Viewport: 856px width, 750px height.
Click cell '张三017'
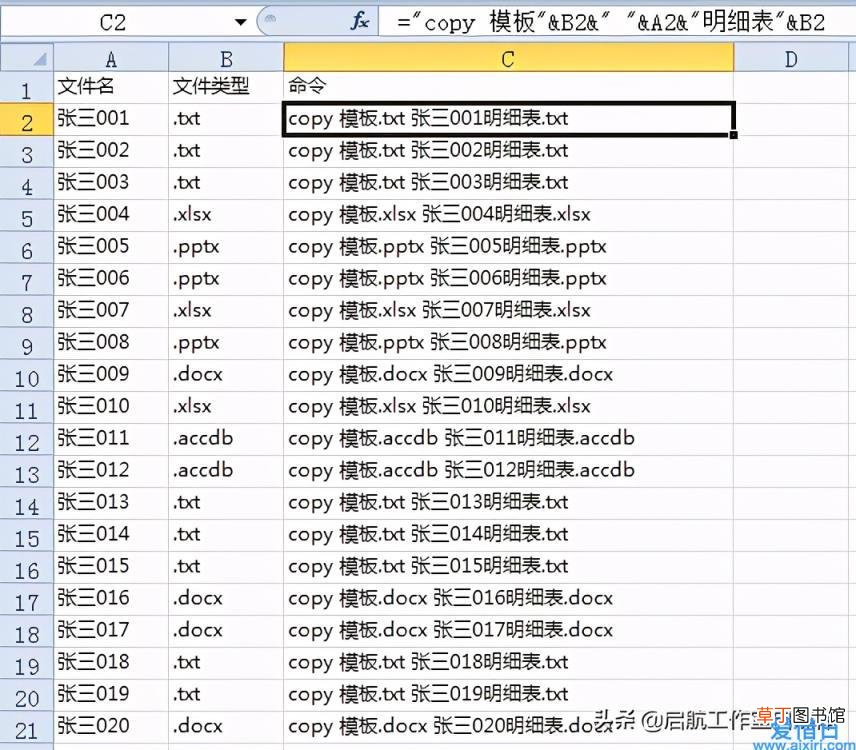click(111, 631)
